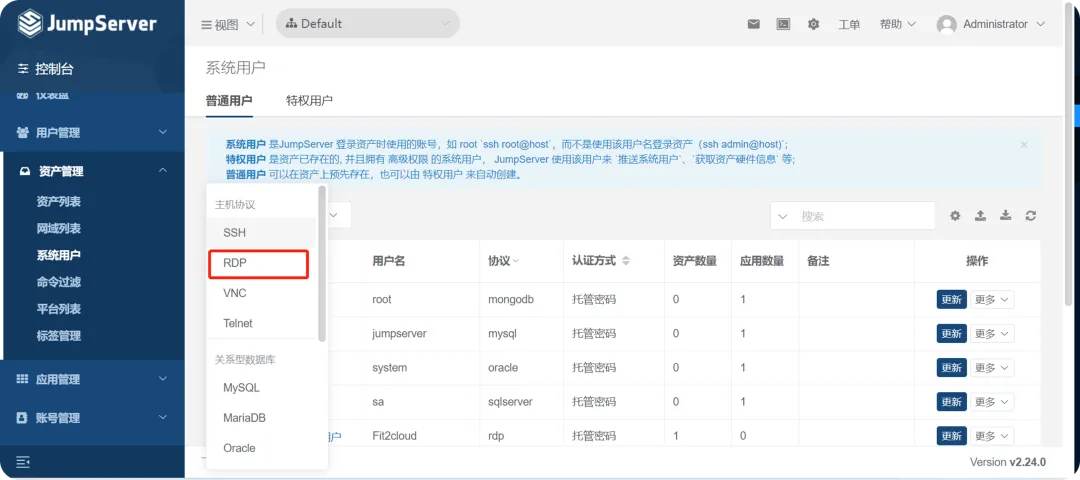Open 更多 dropdown for jumpserver row
The height and width of the screenshot is (480, 1080).
click(x=992, y=333)
